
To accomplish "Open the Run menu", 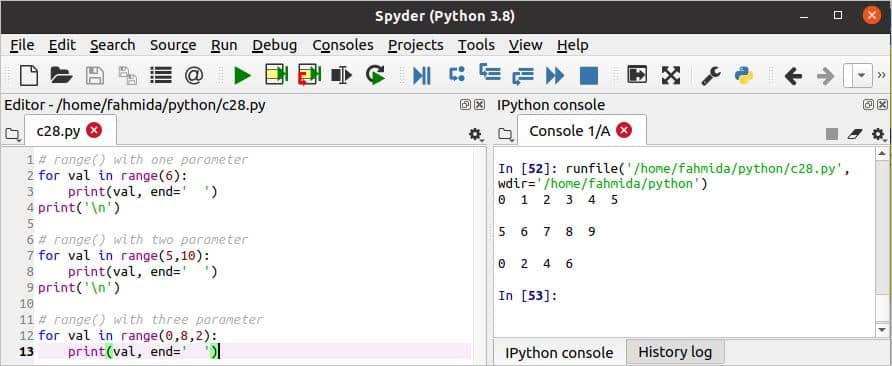I will tap(224, 45).
